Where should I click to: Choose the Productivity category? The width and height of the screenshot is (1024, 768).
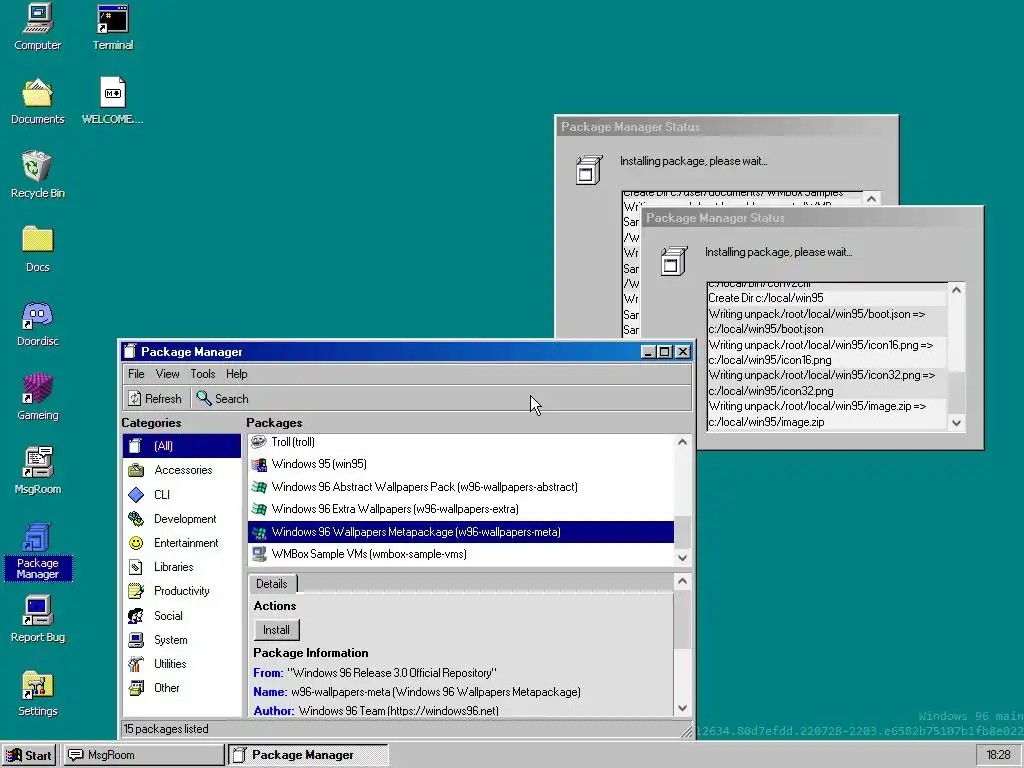(x=182, y=591)
